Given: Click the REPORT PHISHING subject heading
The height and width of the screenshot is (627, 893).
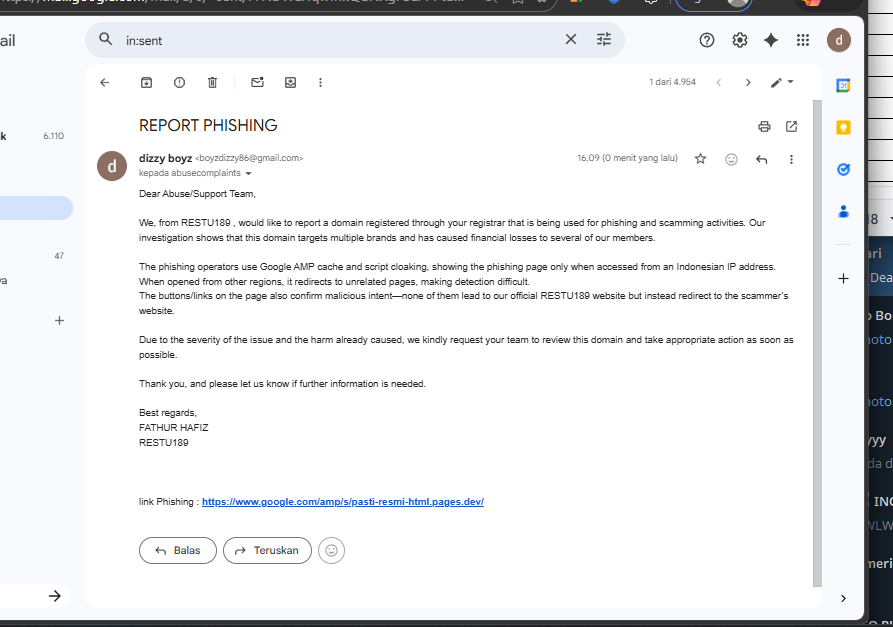Looking at the screenshot, I should coord(208,125).
